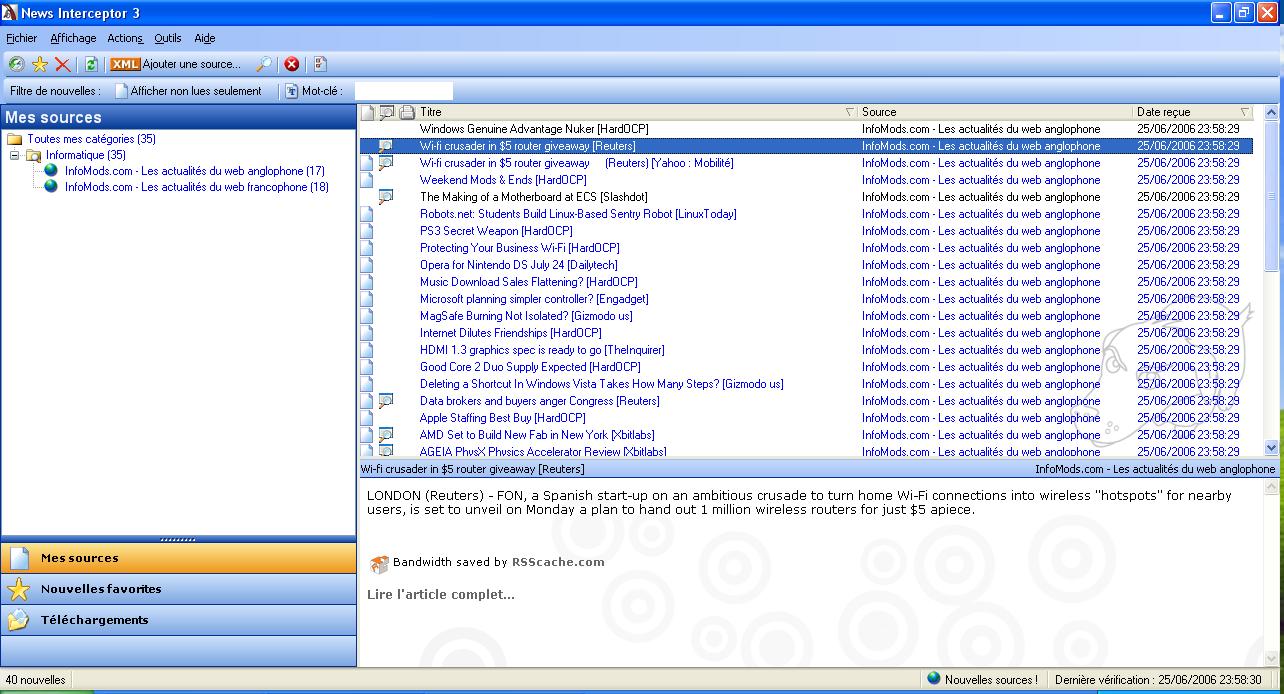The height and width of the screenshot is (694, 1284).
Task: Click the page icon on Robots.net row
Action: pos(367,214)
